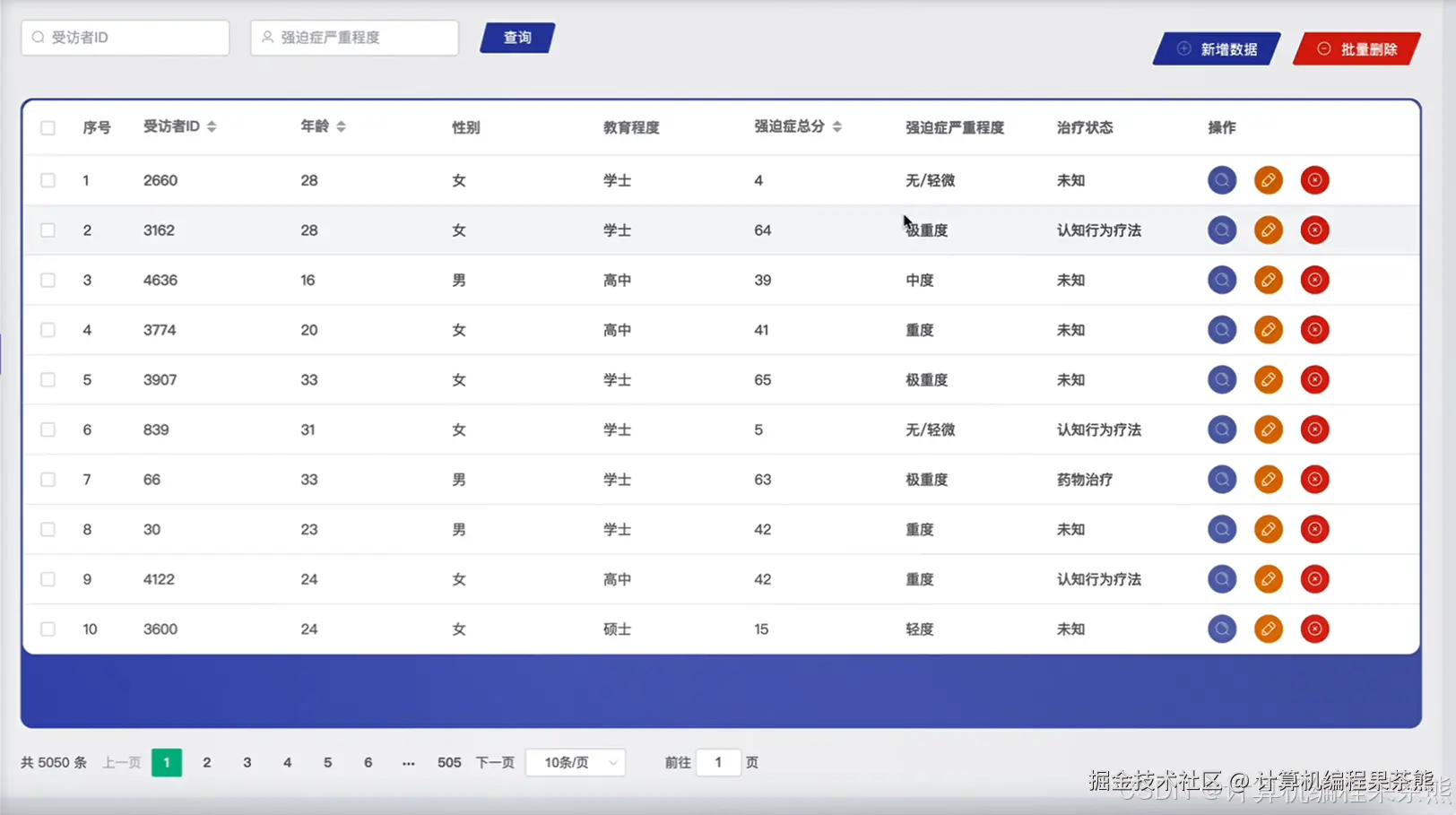1456x815 pixels.
Task: Sort by 年龄 column arrows
Action: (x=341, y=126)
